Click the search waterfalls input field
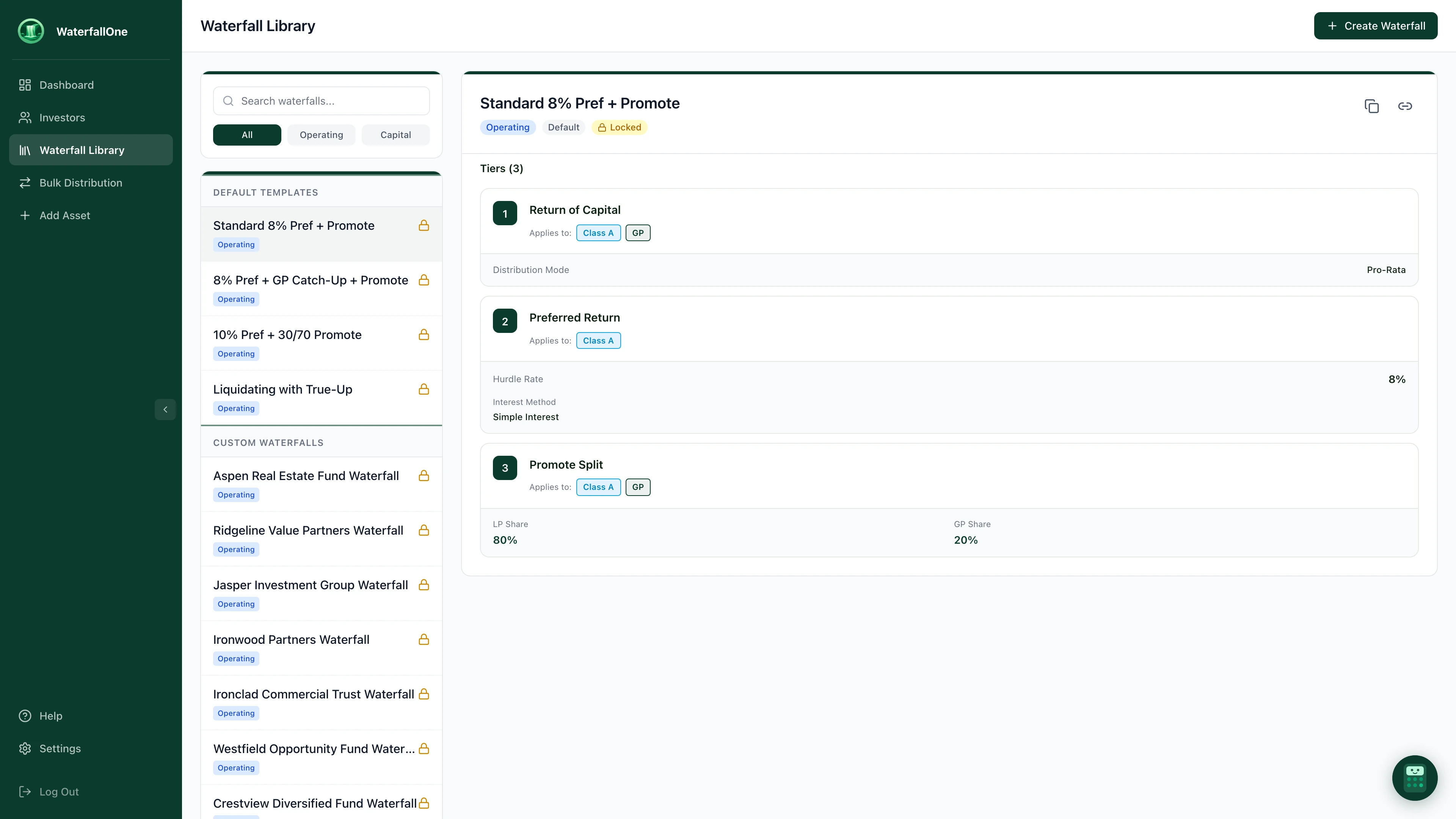The width and height of the screenshot is (1456, 819). pyautogui.click(x=321, y=100)
